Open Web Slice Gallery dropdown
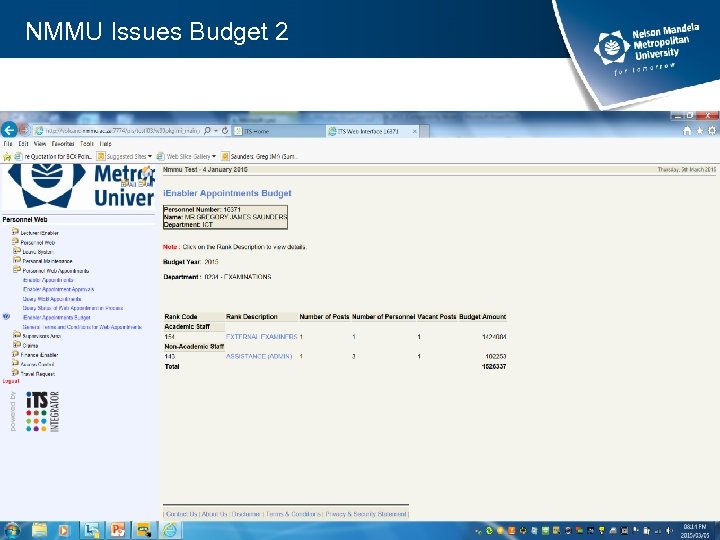Screen dimensions: 720x540 click(x=186, y=157)
